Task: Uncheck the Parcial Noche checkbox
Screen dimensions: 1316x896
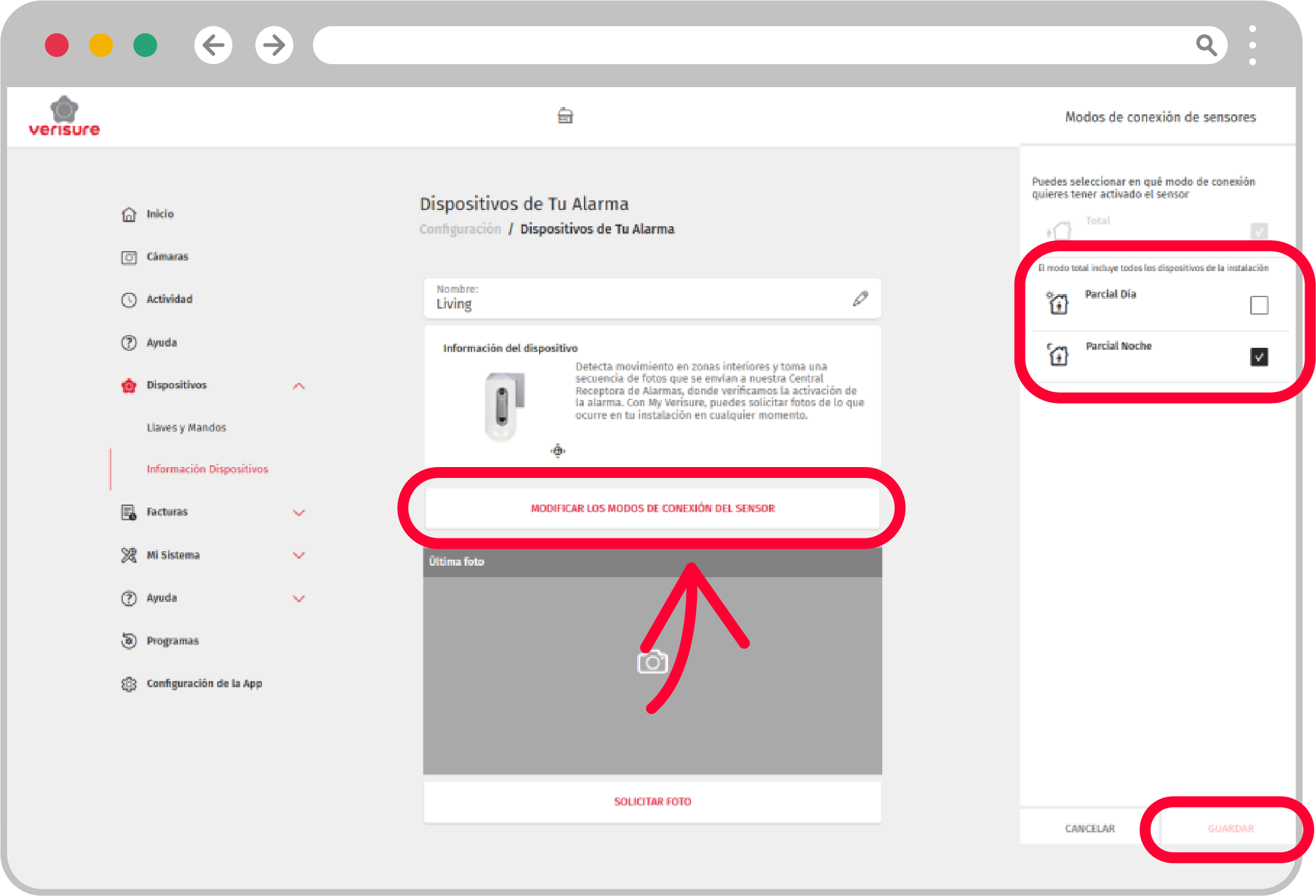Action: click(1259, 357)
